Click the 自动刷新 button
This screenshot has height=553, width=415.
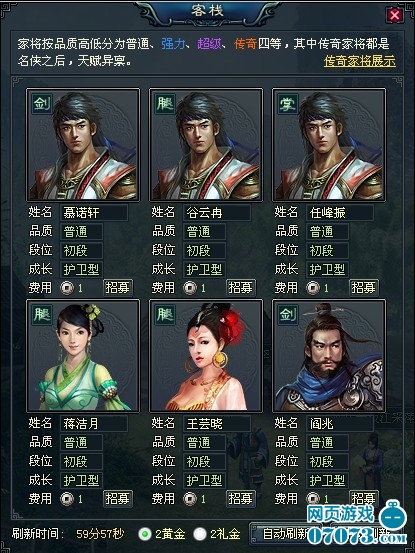(286, 534)
